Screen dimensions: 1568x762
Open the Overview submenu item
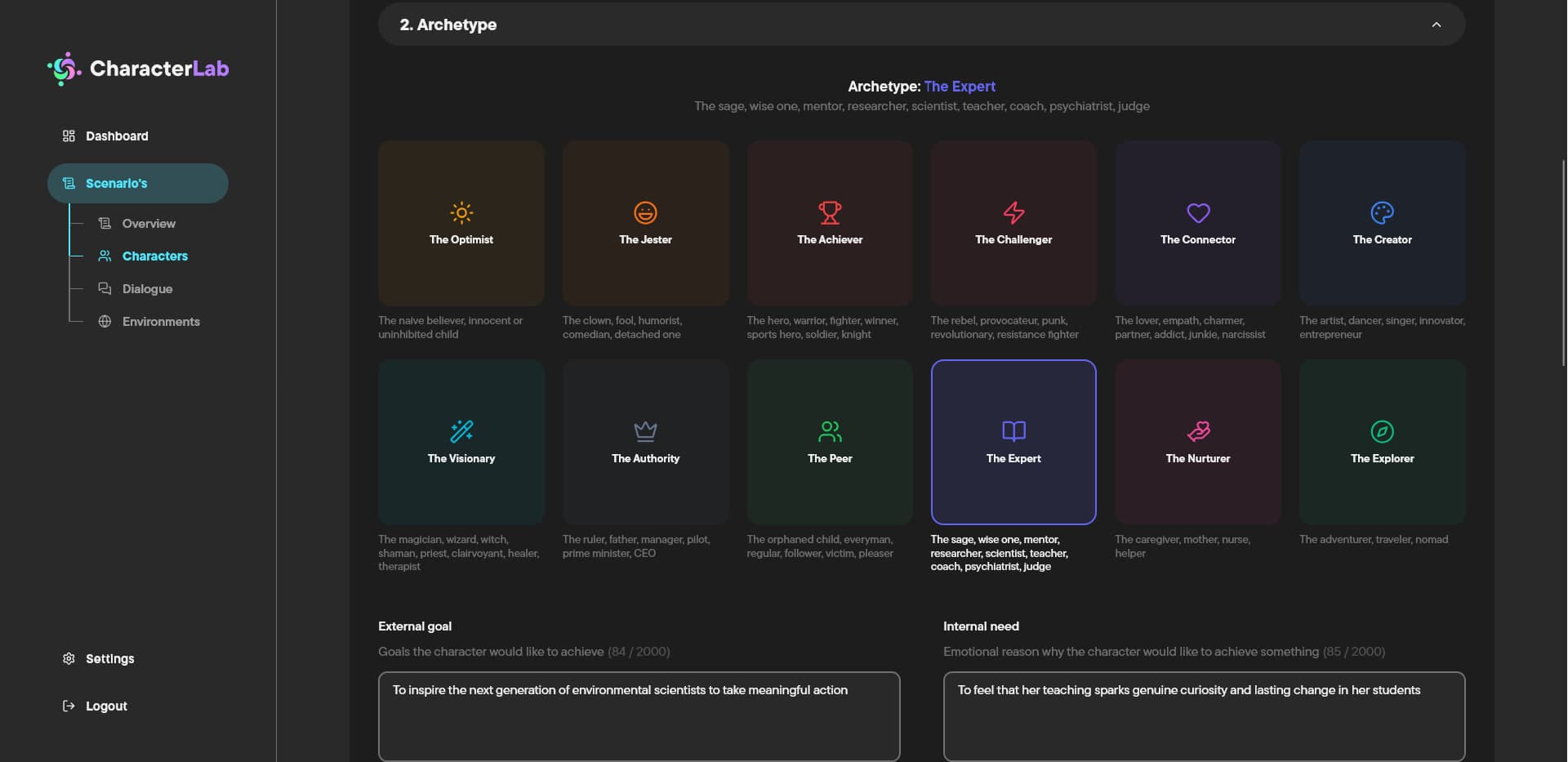click(149, 223)
